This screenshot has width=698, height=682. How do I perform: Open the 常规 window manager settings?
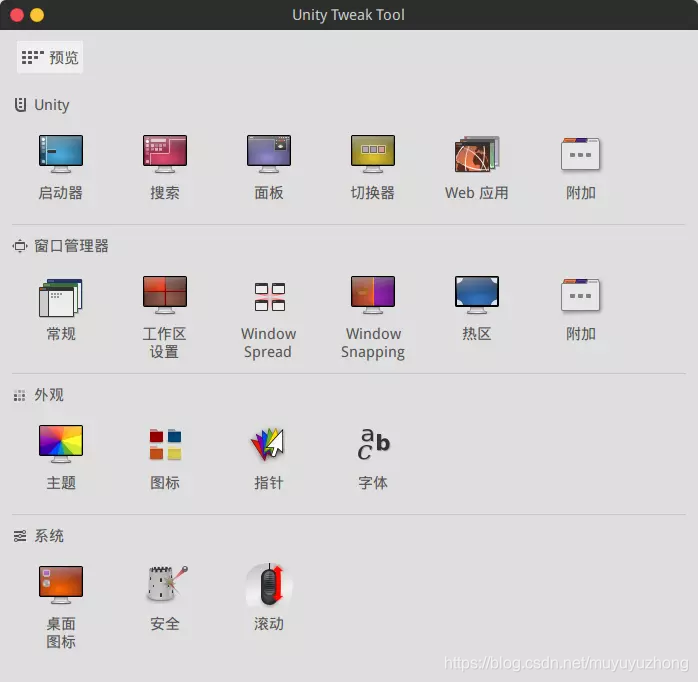tap(61, 309)
